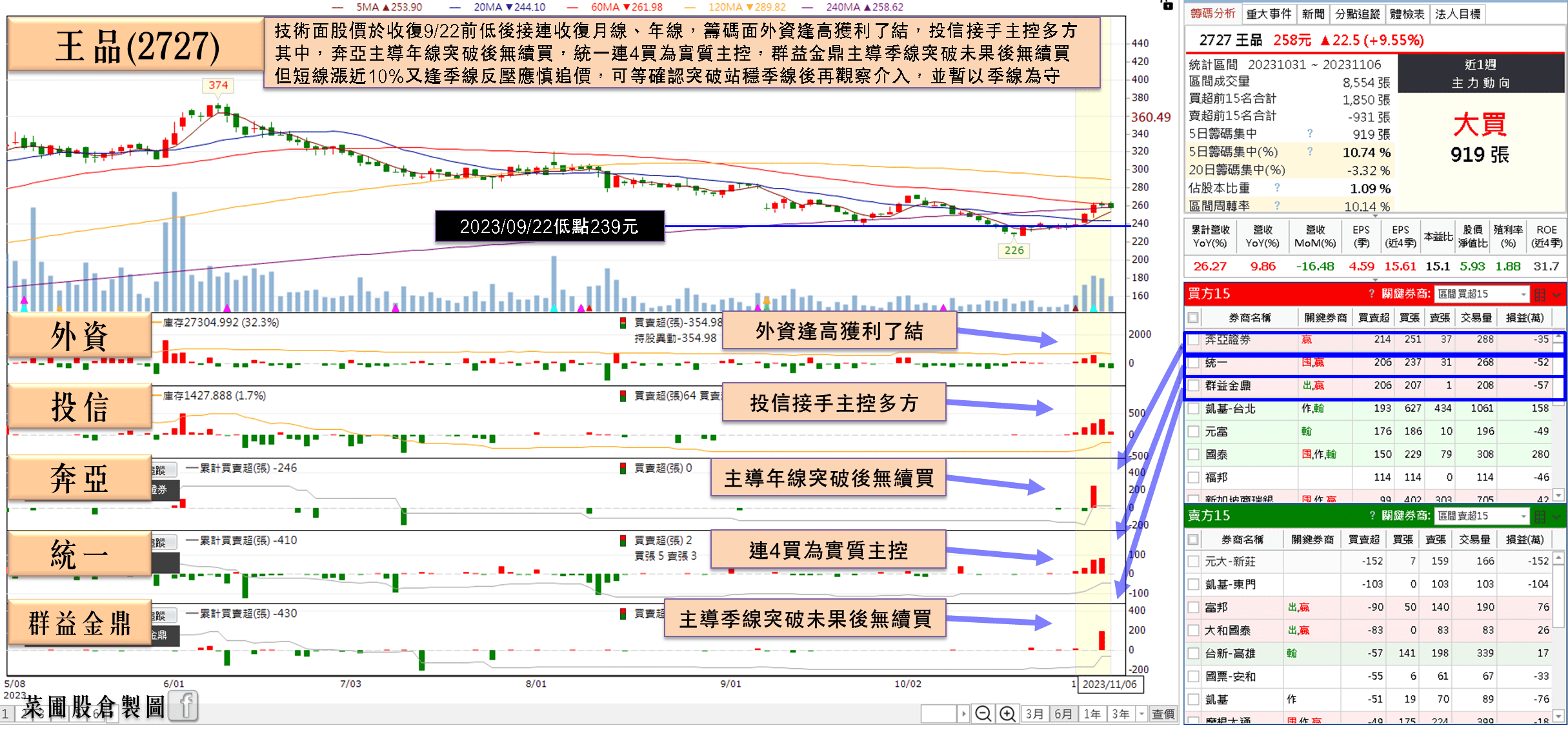The image size is (1568, 741).
Task: Click the 大和國泰 seller row name
Action: tap(1227, 630)
